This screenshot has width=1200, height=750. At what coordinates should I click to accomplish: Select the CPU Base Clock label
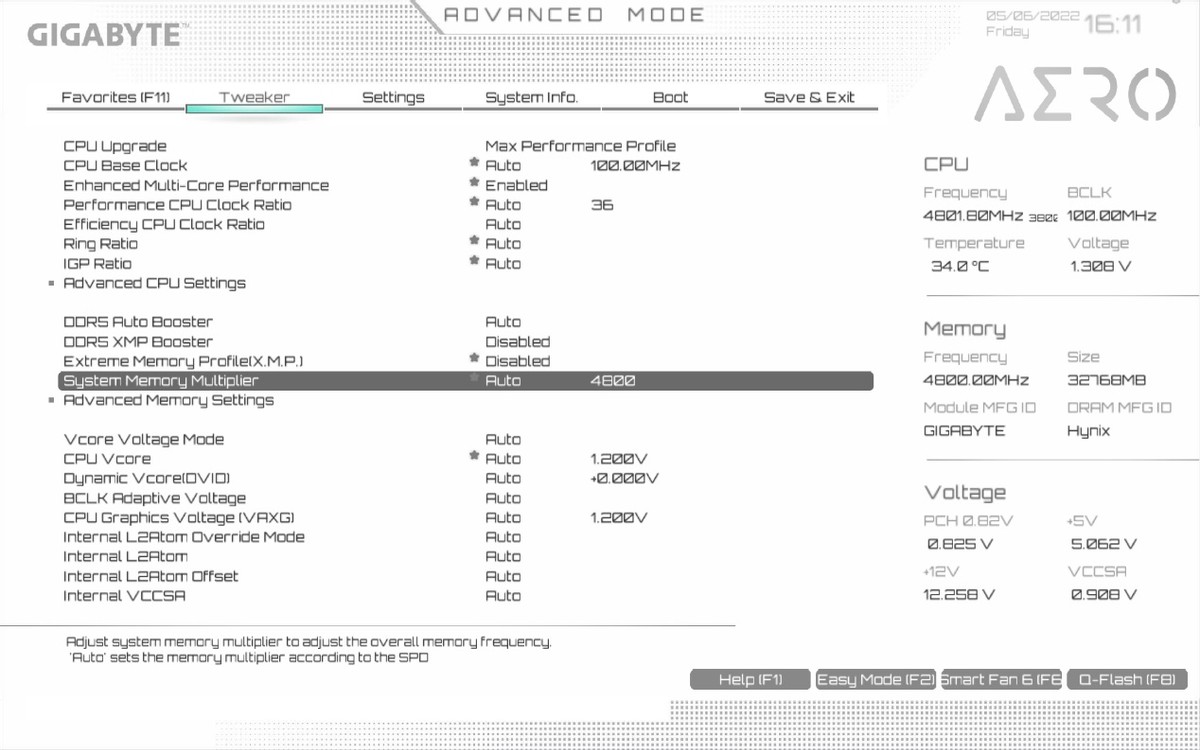pyautogui.click(x=125, y=166)
